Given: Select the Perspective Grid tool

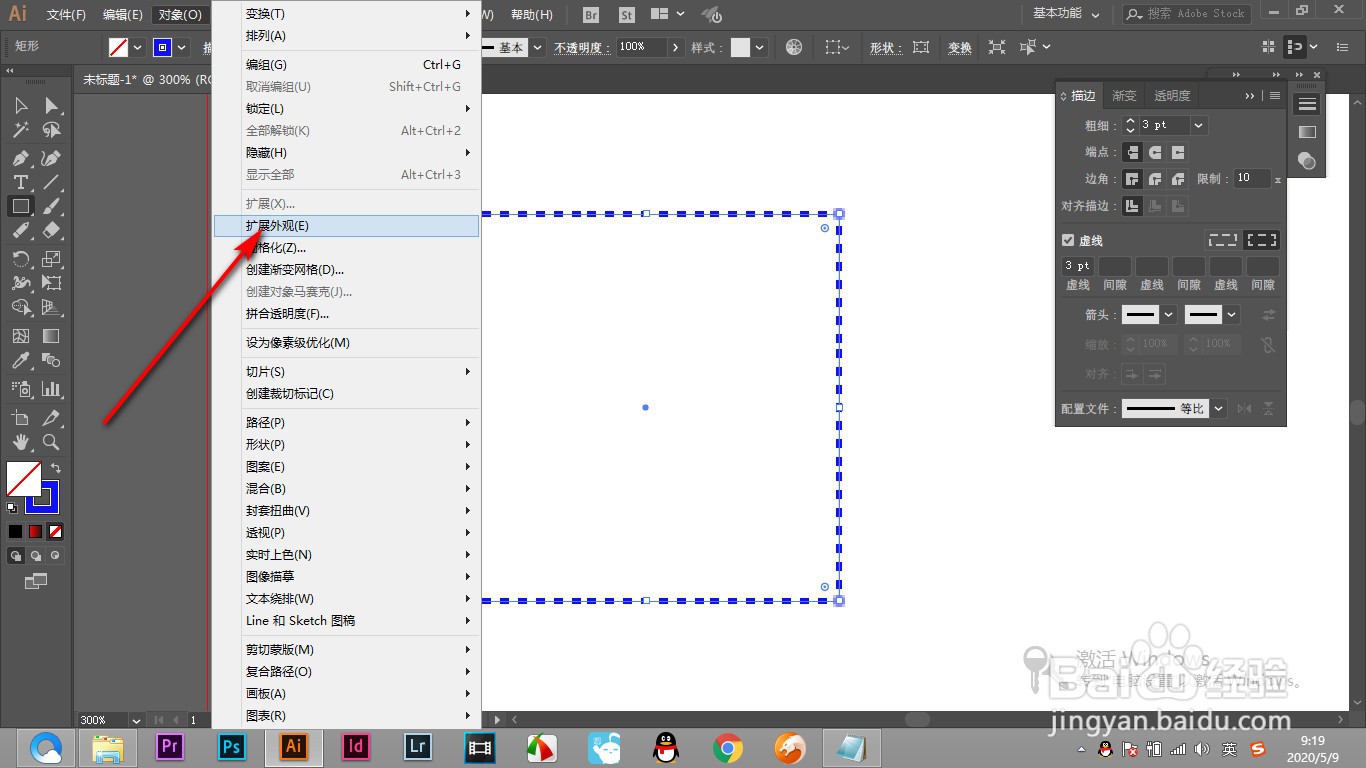Looking at the screenshot, I should (51, 307).
